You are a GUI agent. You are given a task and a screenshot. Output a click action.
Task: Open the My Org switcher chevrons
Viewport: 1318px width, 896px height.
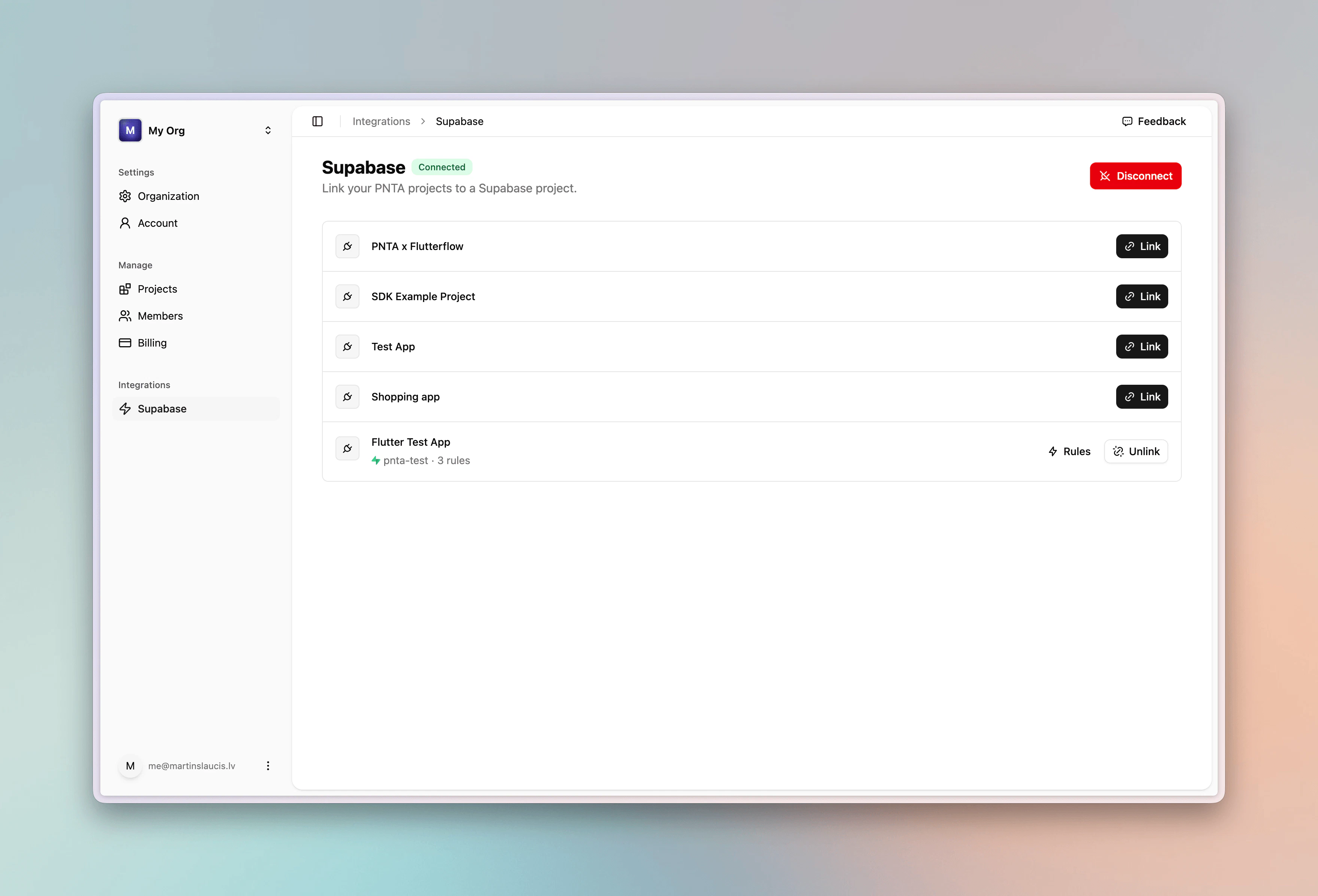[268, 130]
